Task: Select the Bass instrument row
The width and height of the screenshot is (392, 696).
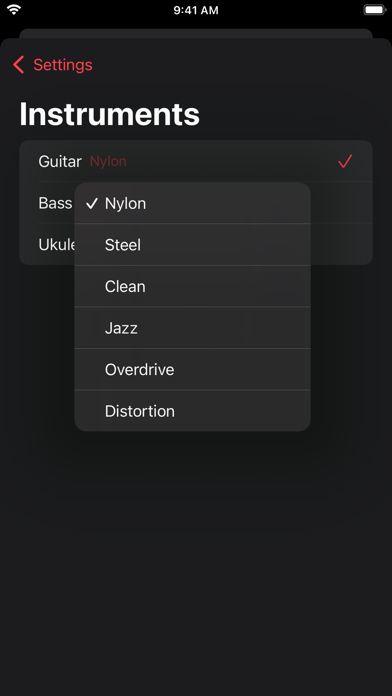Action: [x=55, y=203]
